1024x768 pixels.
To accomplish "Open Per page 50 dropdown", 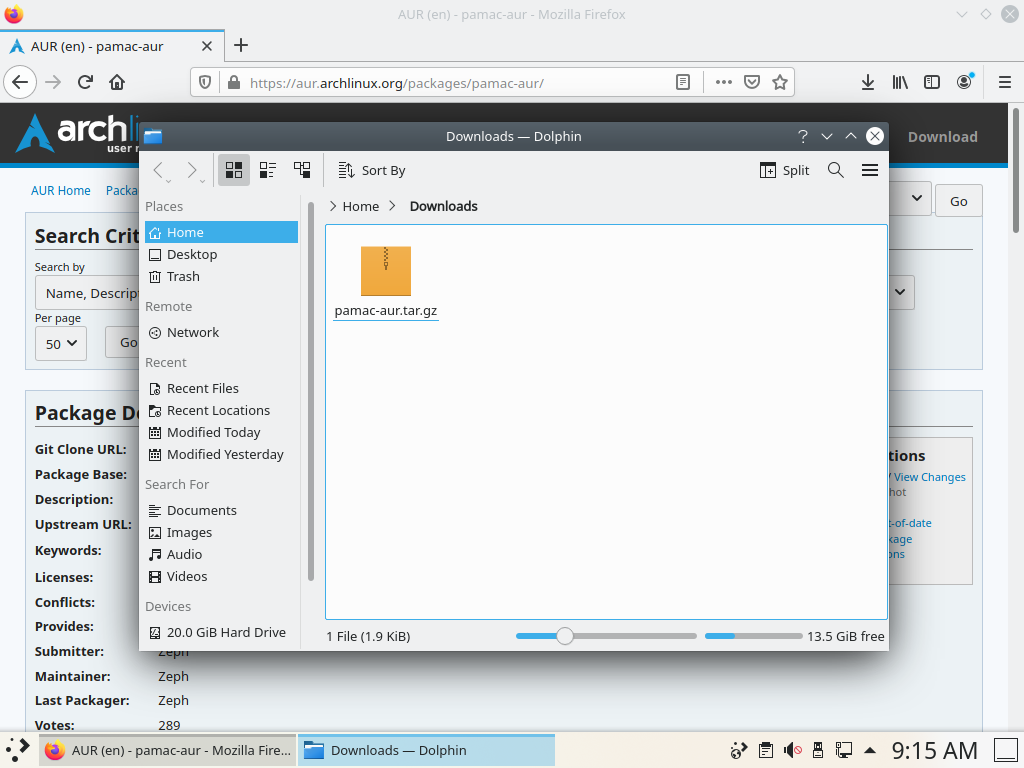I will (61, 344).
